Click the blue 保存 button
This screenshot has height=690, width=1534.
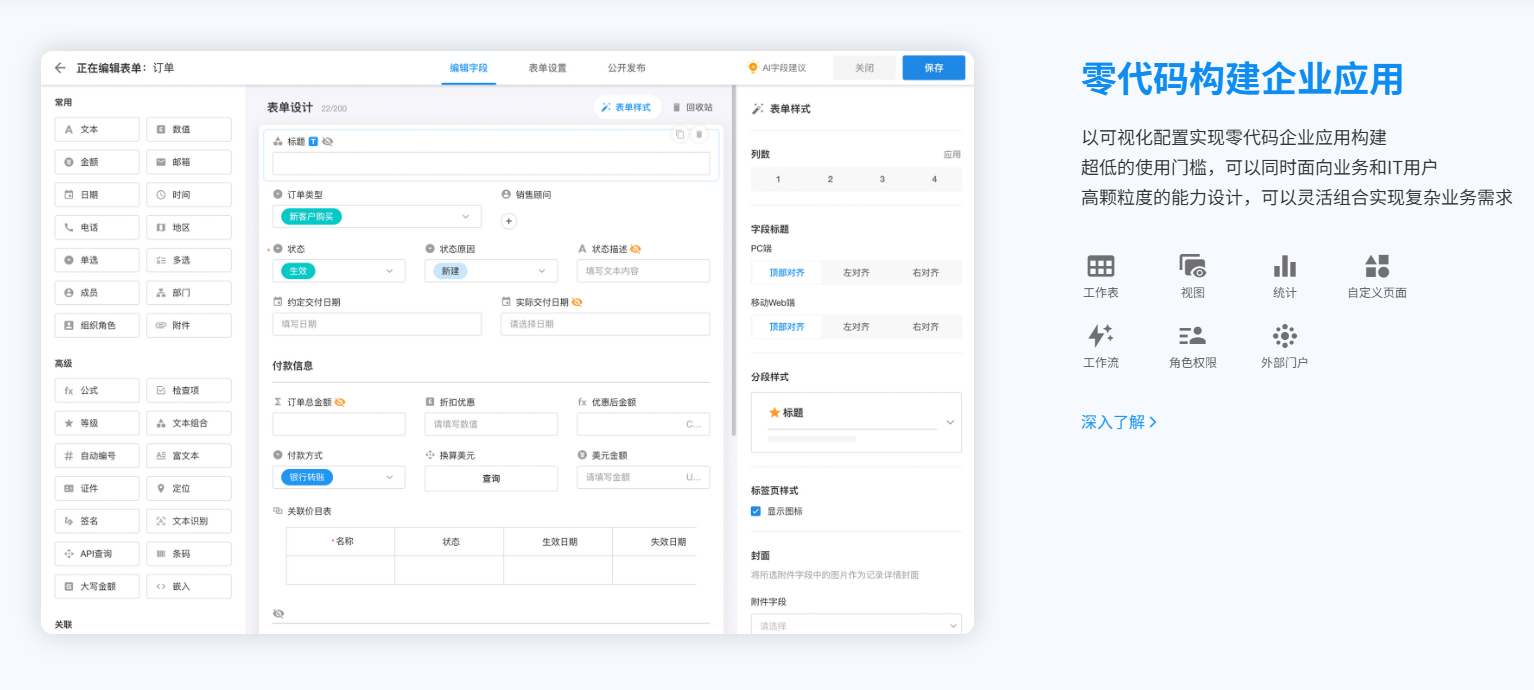coord(933,68)
